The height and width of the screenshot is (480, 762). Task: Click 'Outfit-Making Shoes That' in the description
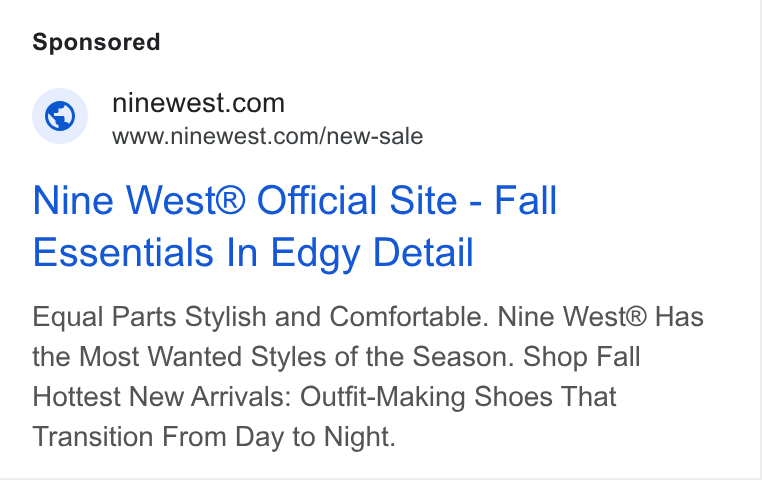(x=458, y=397)
